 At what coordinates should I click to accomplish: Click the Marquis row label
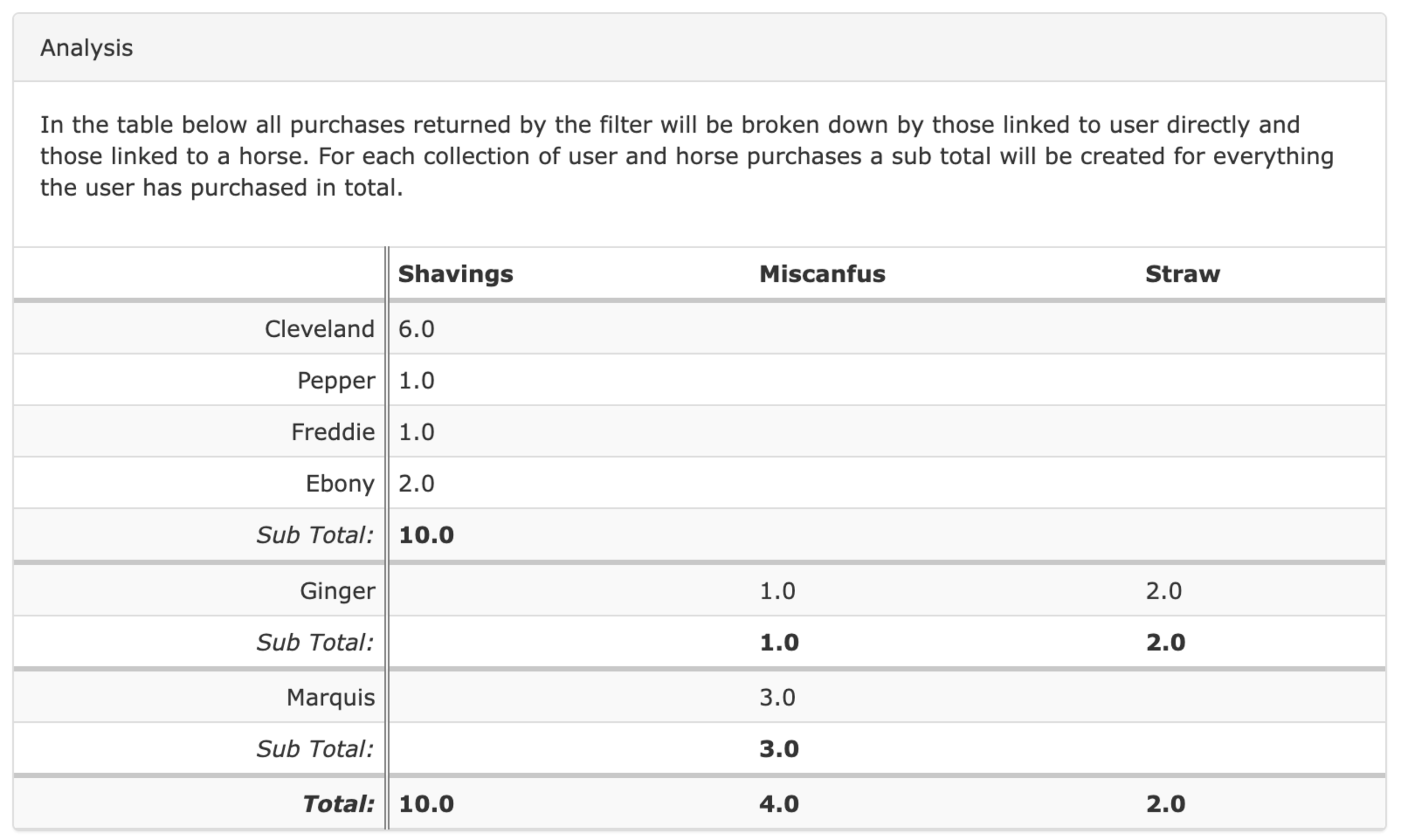pos(331,697)
